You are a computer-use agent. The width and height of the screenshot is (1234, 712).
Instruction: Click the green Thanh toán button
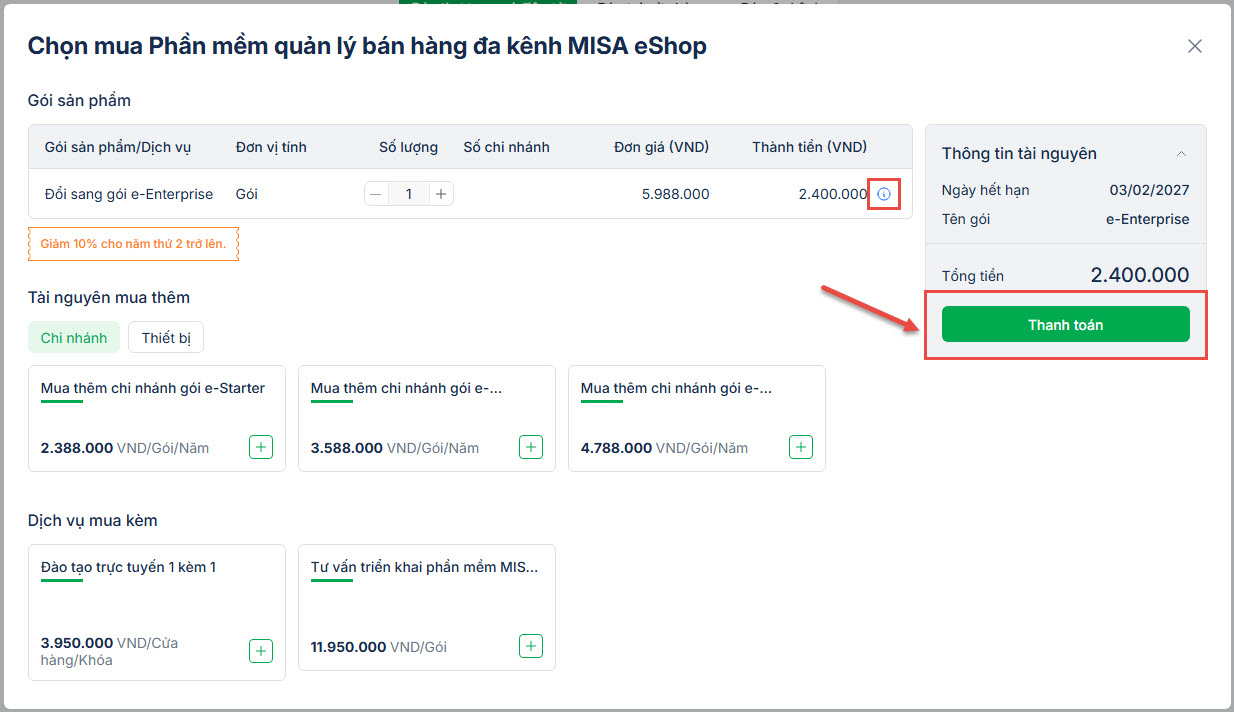click(1065, 324)
